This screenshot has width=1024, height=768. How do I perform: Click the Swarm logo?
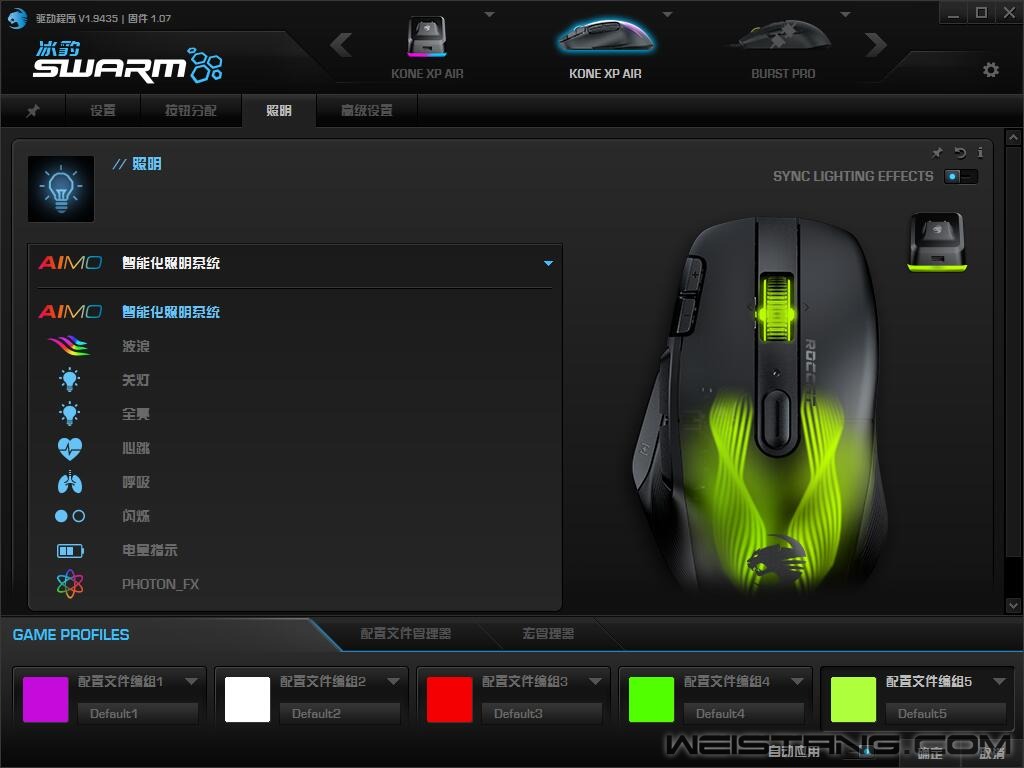tap(128, 64)
